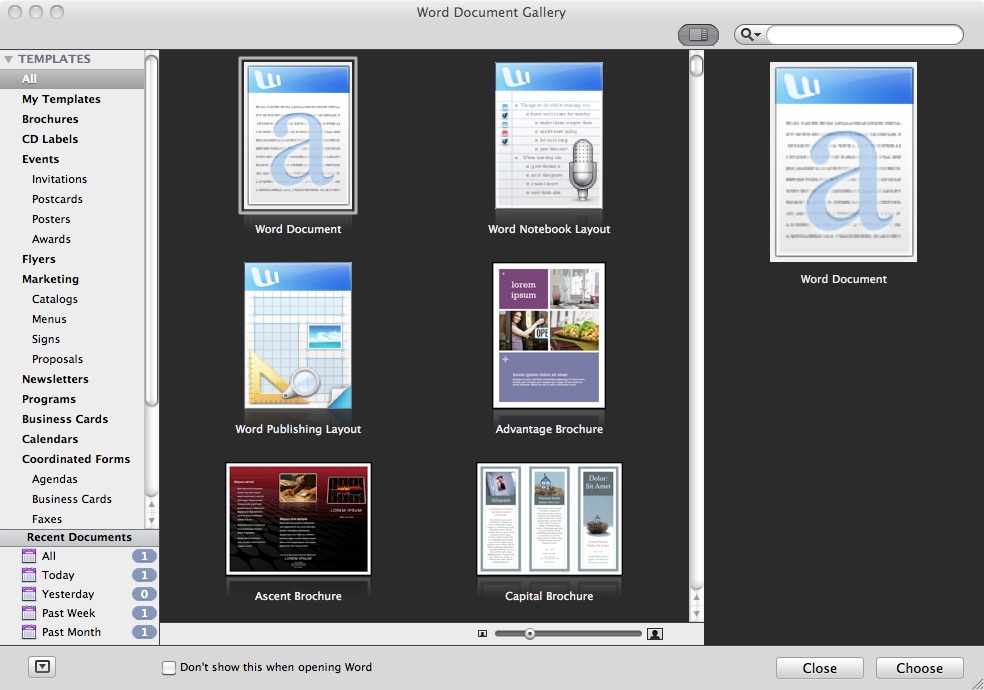The image size is (984, 690).
Task: Select Invitations subcategory
Action: (x=60, y=179)
